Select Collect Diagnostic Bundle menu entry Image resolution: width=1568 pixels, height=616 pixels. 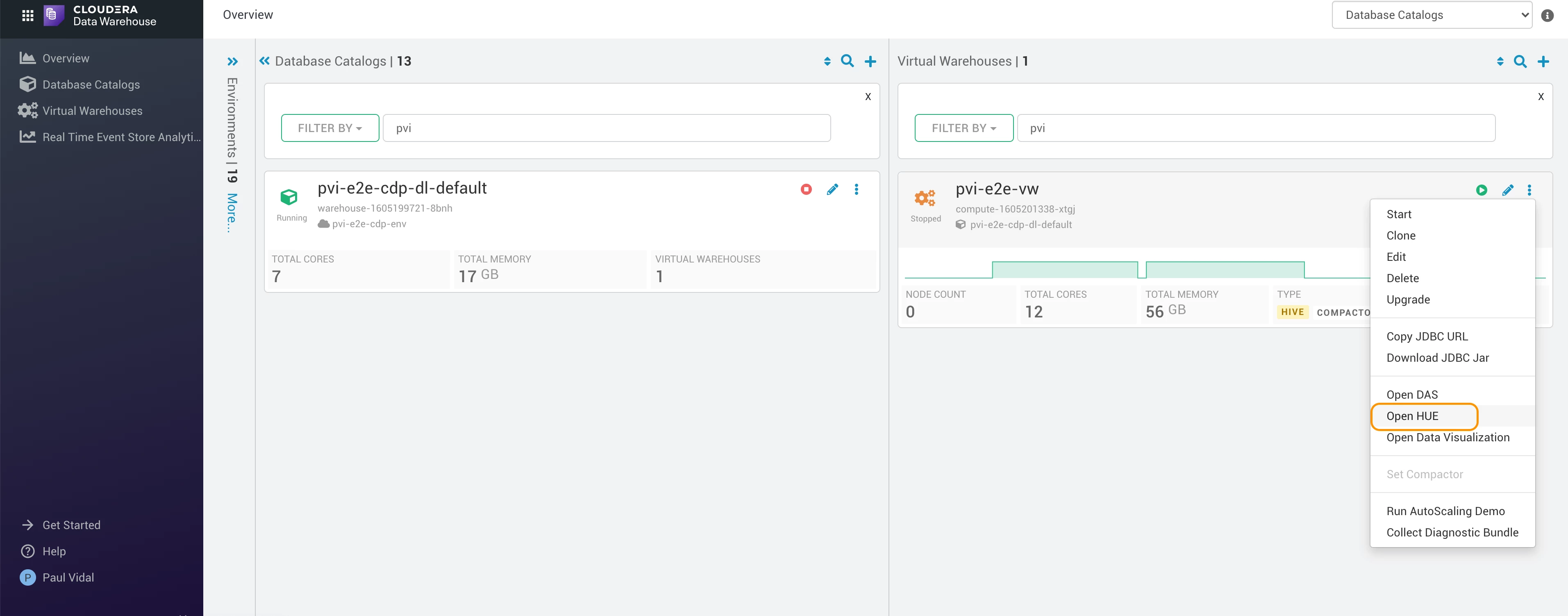[1452, 532]
